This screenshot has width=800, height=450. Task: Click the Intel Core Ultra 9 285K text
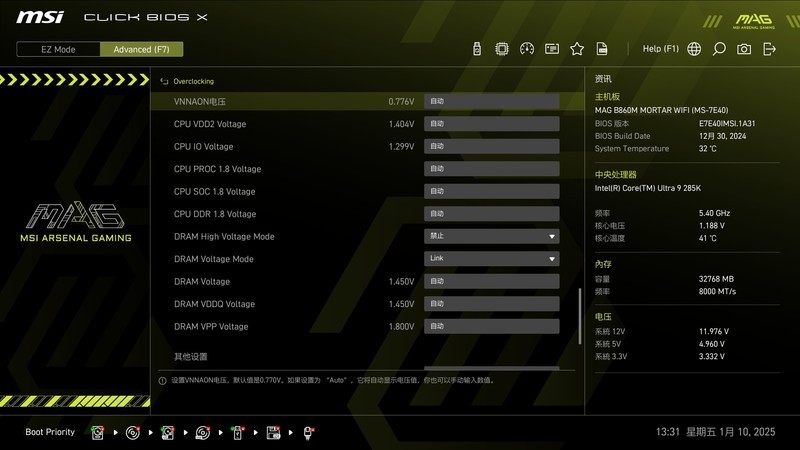[647, 188]
